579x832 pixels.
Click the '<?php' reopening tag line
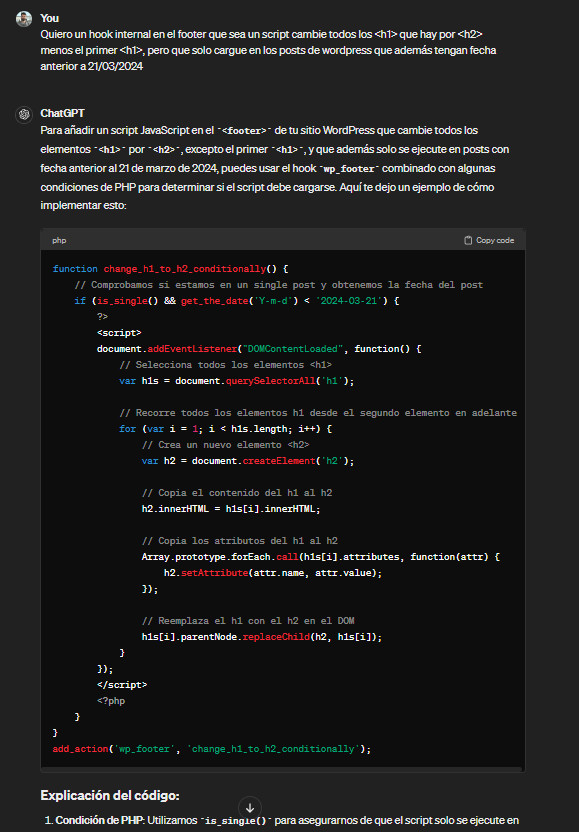click(111, 700)
